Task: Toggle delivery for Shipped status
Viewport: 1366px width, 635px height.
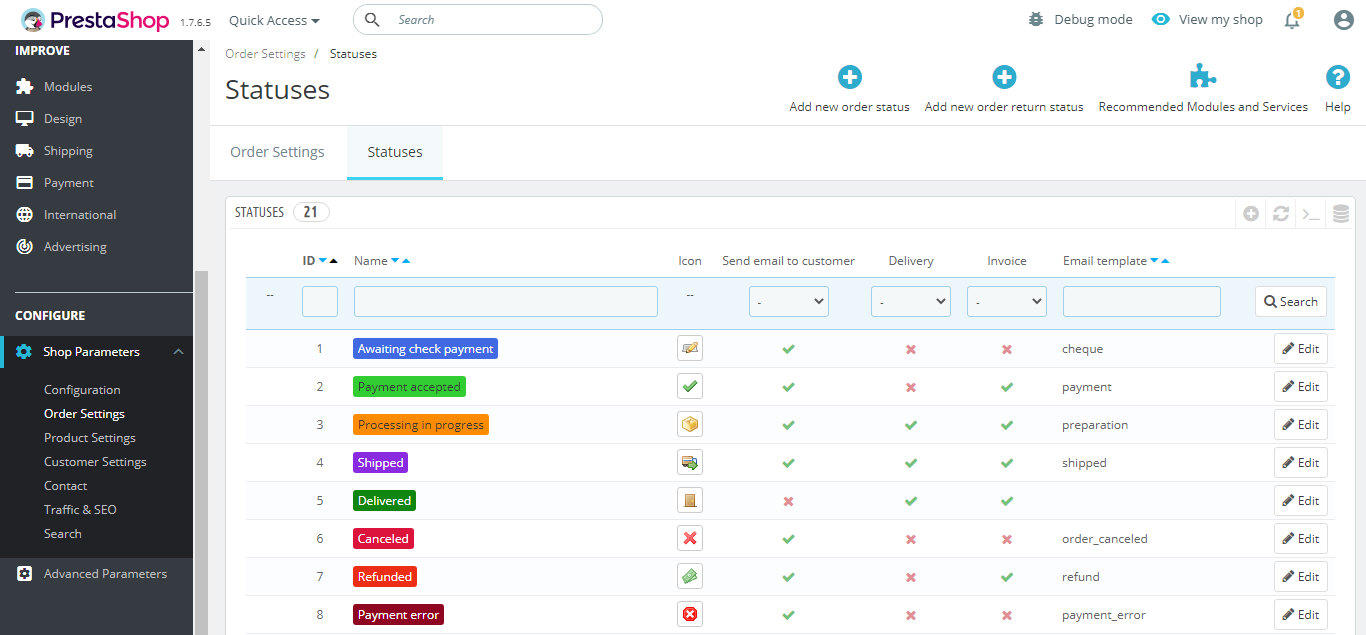Action: coord(910,463)
